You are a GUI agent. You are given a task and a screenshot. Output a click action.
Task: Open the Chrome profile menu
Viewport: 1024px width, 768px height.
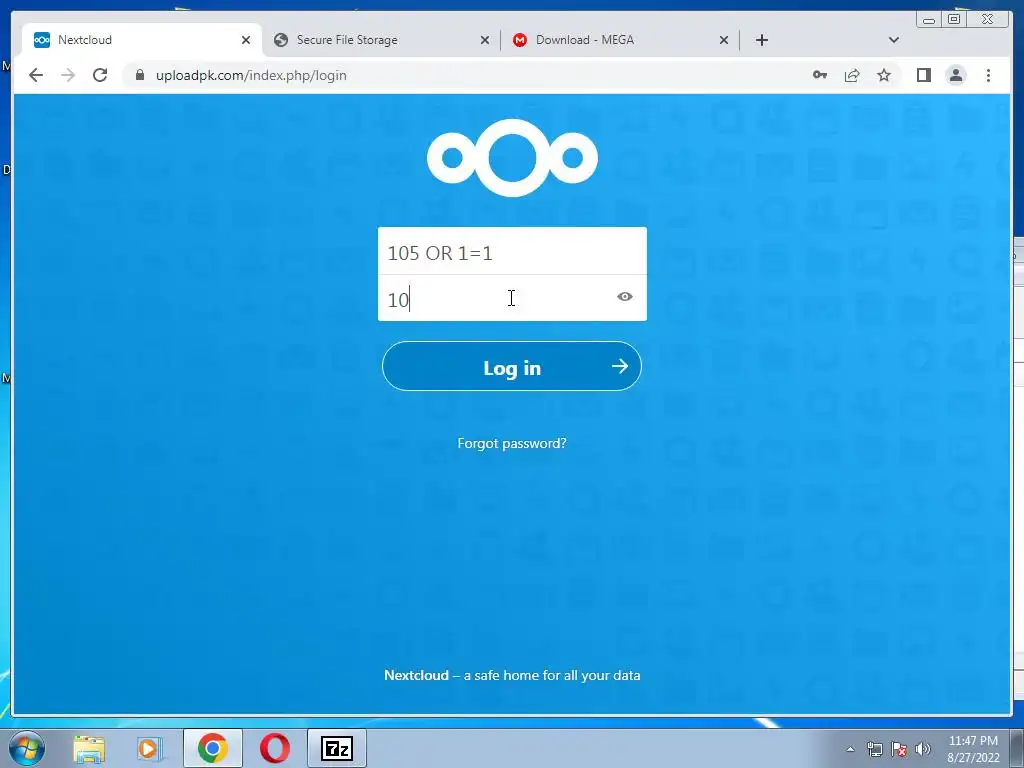click(955, 75)
